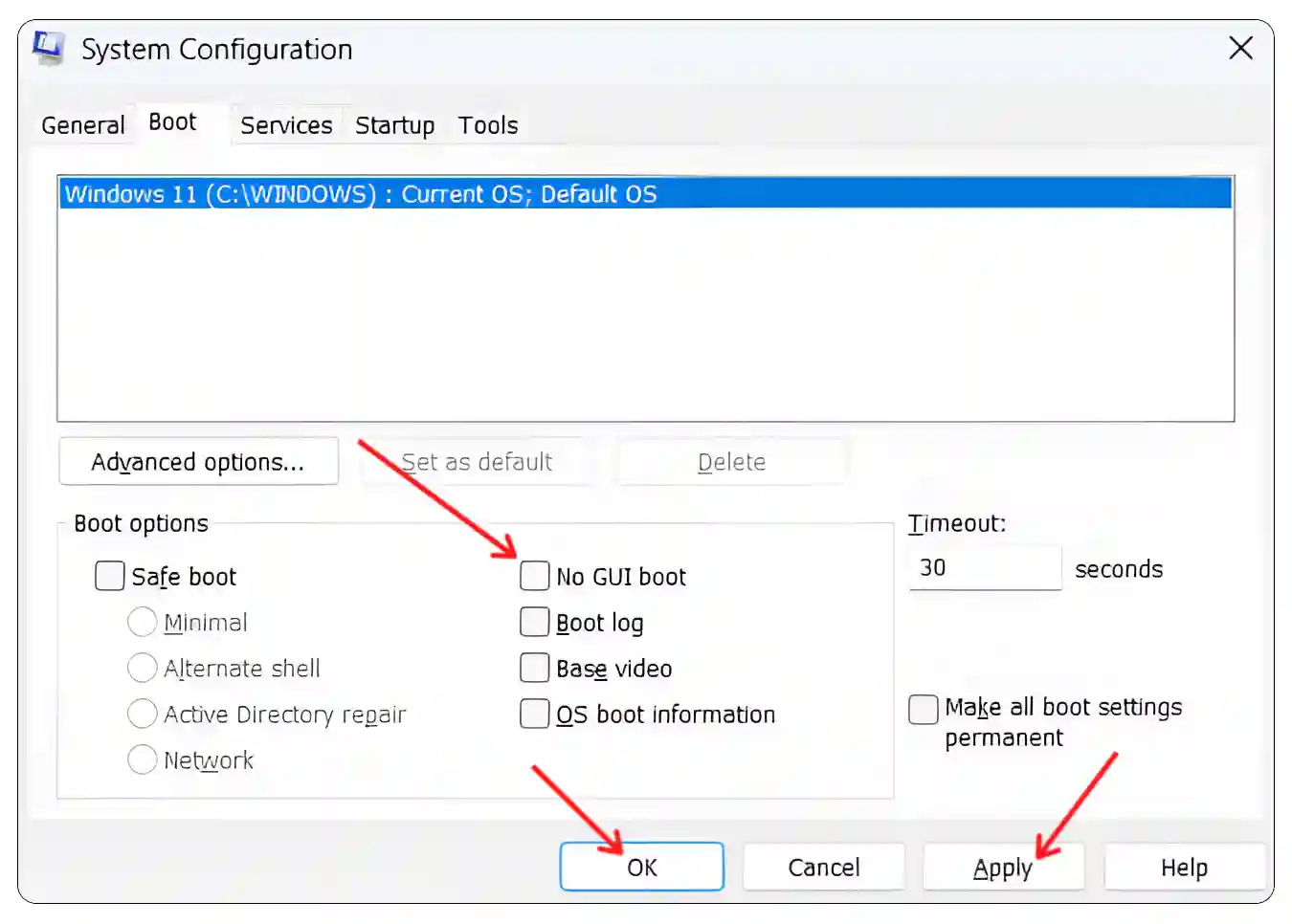The width and height of the screenshot is (1292, 924).
Task: Click the Timeout seconds input field
Action: [985, 568]
